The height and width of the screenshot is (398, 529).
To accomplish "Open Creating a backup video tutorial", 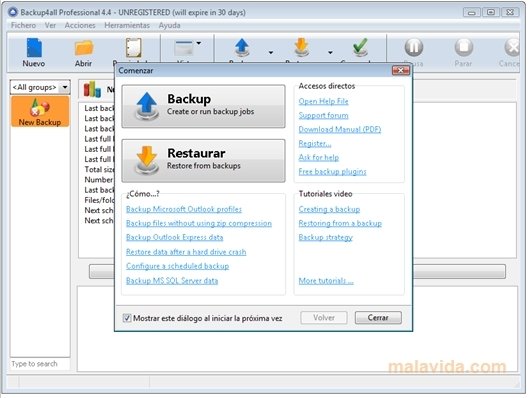I will point(329,209).
